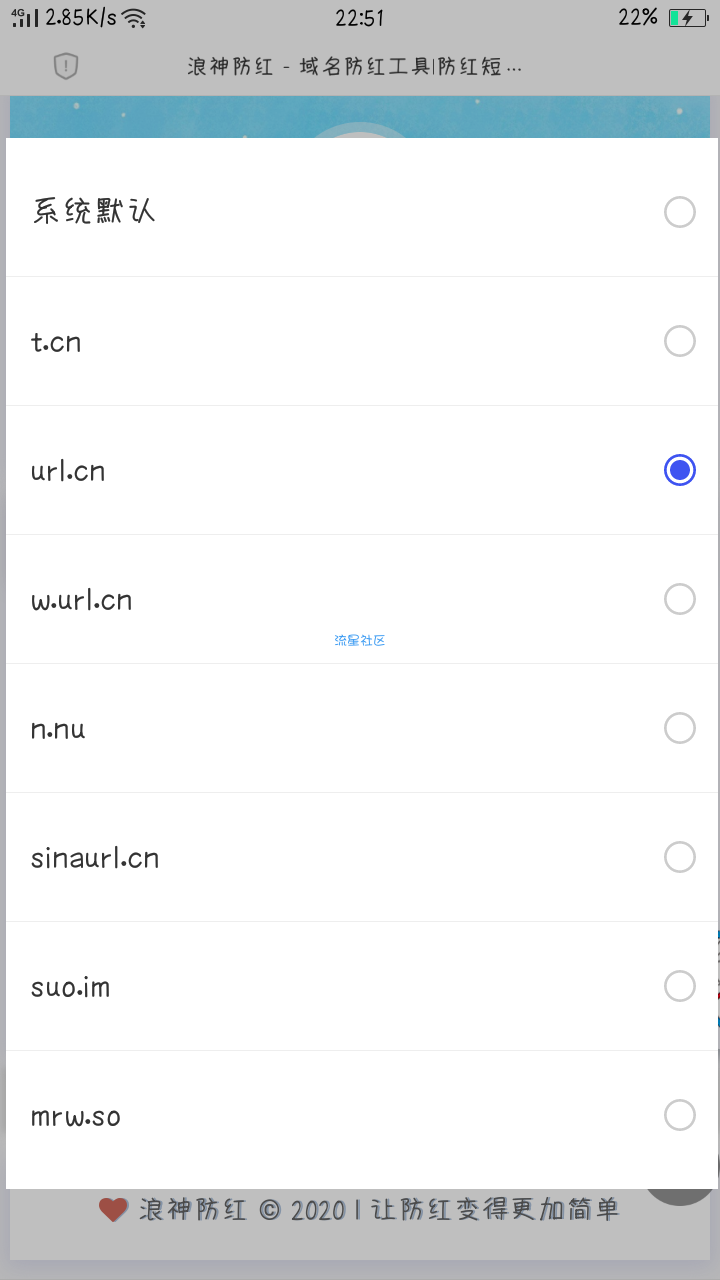The width and height of the screenshot is (720, 1280).
Task: Tap the clock showing 22:51
Action: pyautogui.click(x=360, y=18)
